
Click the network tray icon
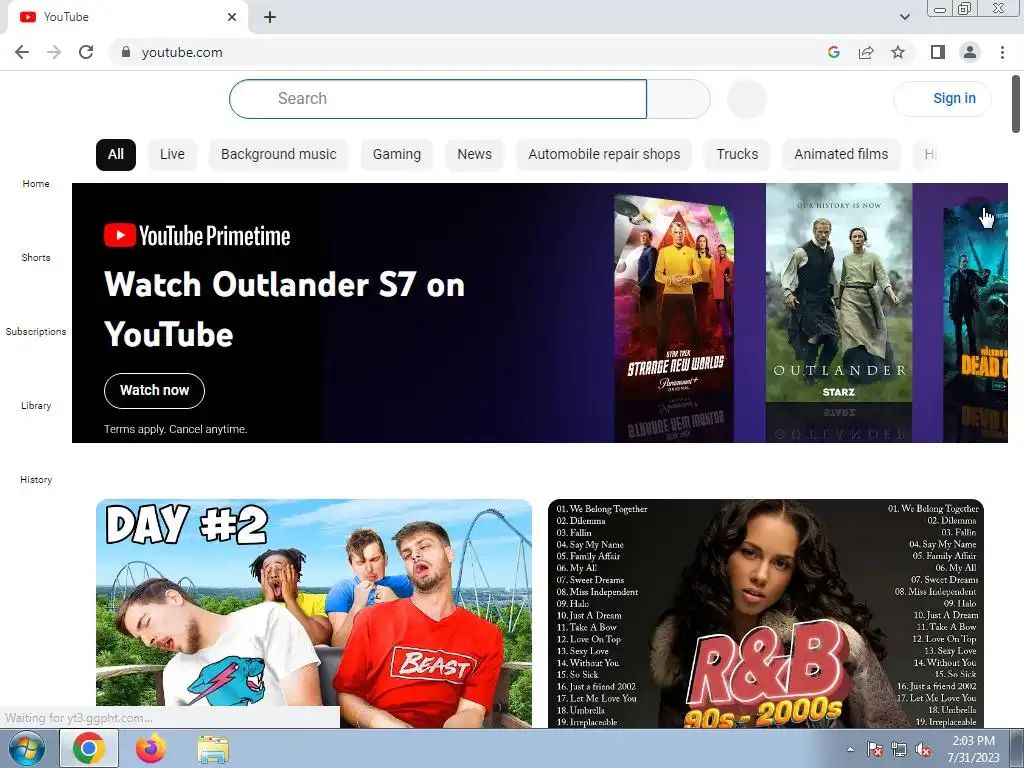(899, 749)
